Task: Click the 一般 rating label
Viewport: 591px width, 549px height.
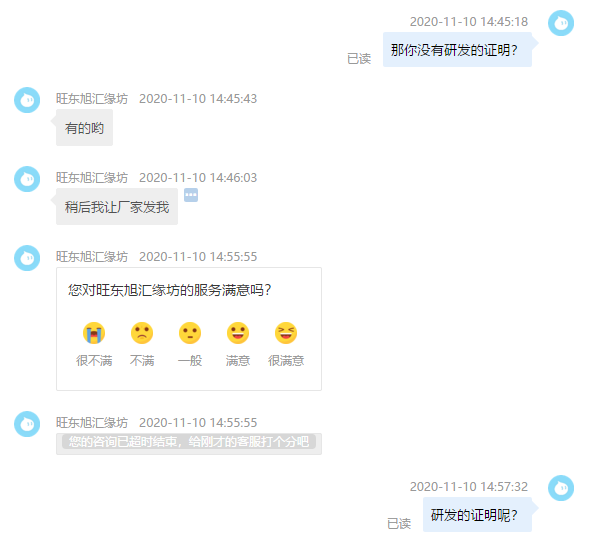Action: point(190,361)
